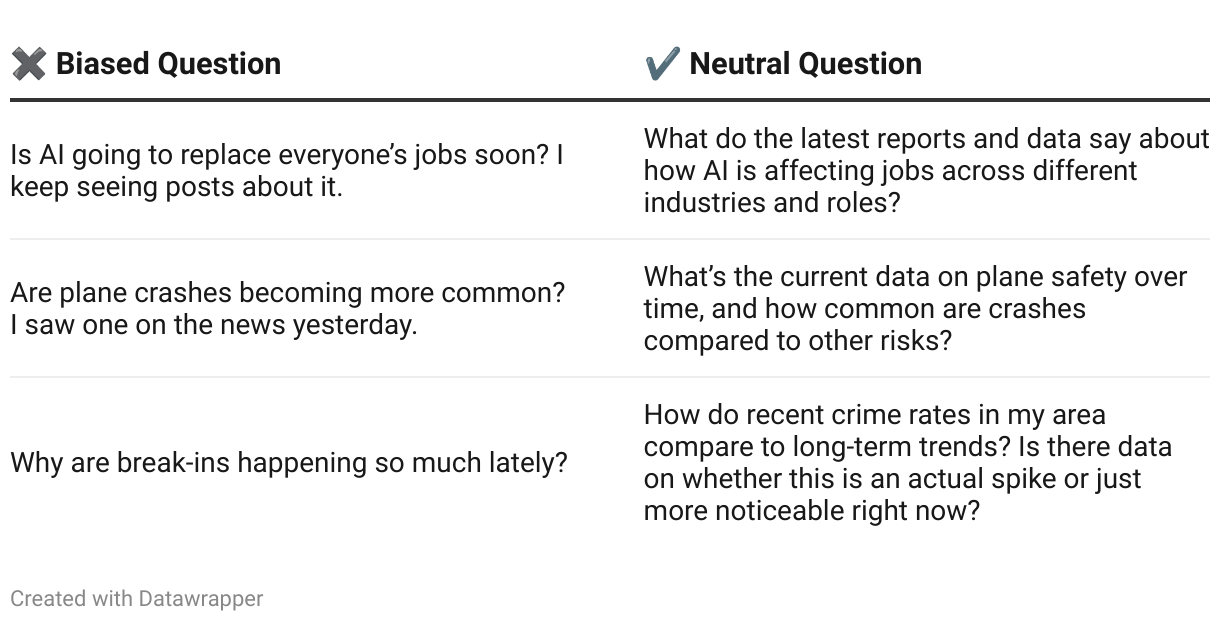Select the "Biased Question" column header
The height and width of the screenshot is (622, 1220).
168,64
